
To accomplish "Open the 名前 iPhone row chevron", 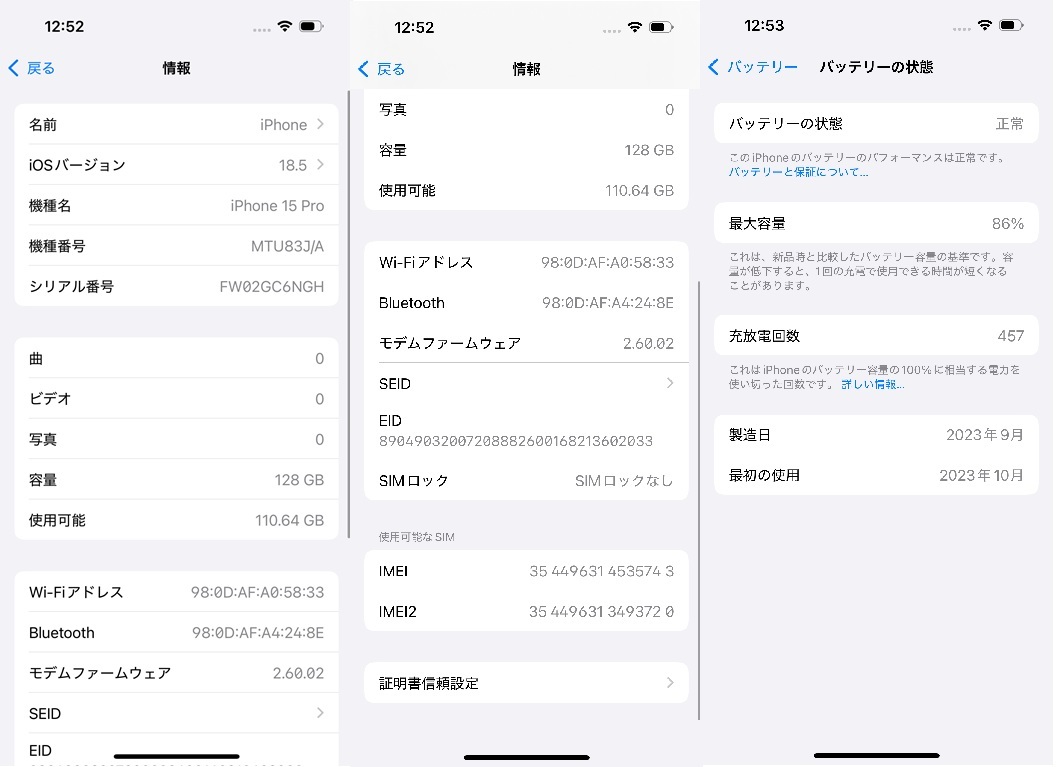I will coord(321,124).
